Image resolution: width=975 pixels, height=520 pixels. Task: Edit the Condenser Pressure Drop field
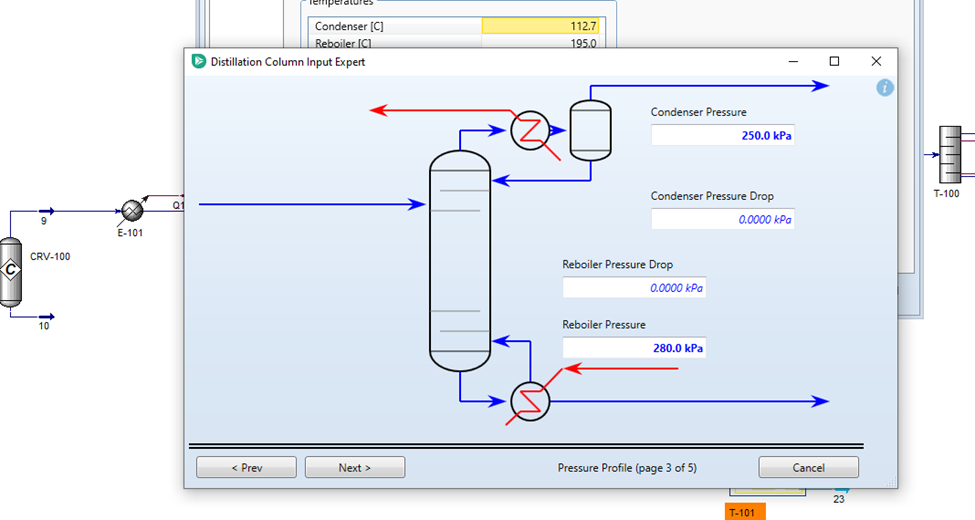tap(723, 219)
